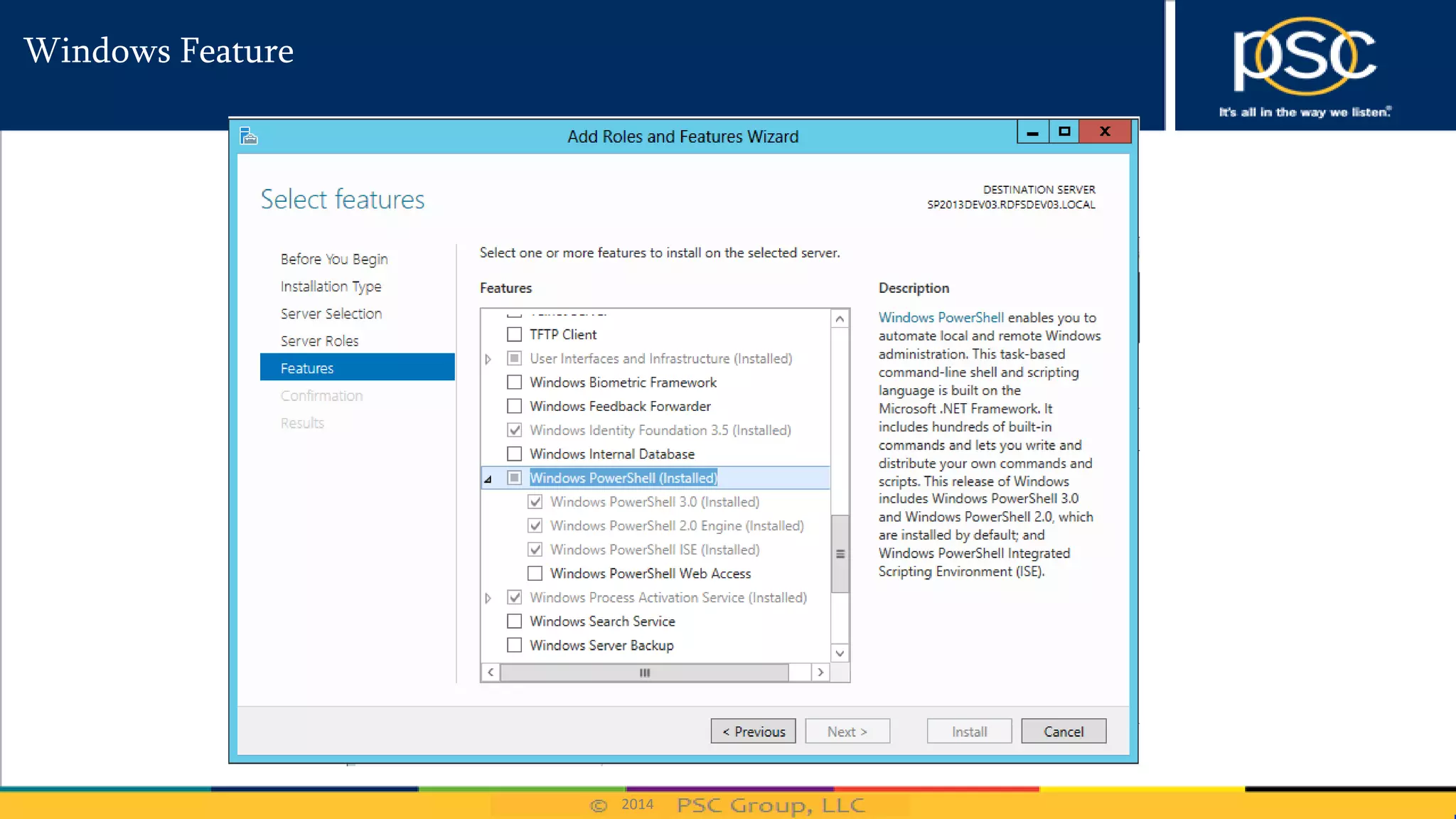Select the Windows Internal Database label
This screenshot has width=1456, height=819.
pos(612,454)
